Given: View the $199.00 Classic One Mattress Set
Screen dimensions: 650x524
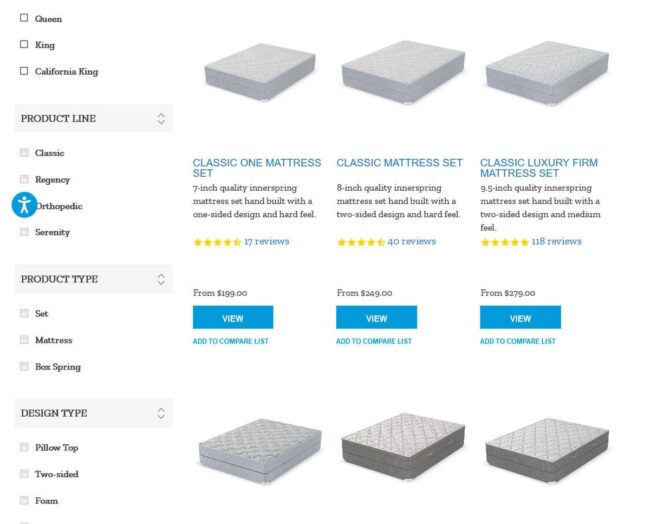Looking at the screenshot, I should click(233, 318).
